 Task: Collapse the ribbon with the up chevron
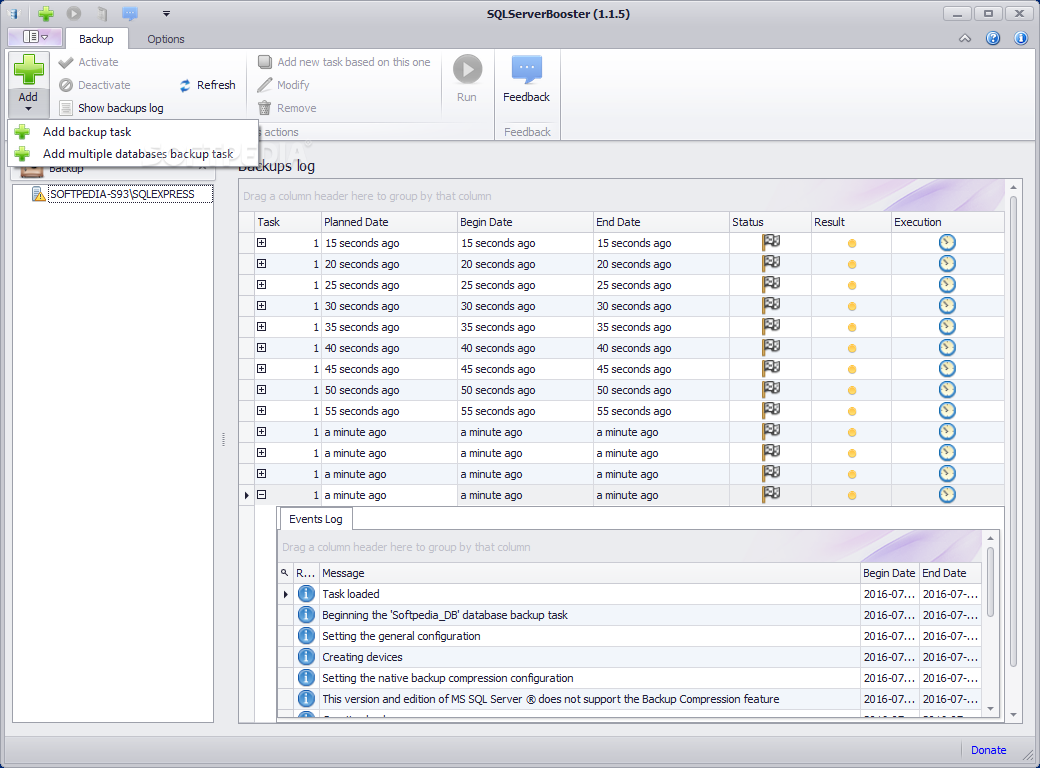tap(965, 38)
